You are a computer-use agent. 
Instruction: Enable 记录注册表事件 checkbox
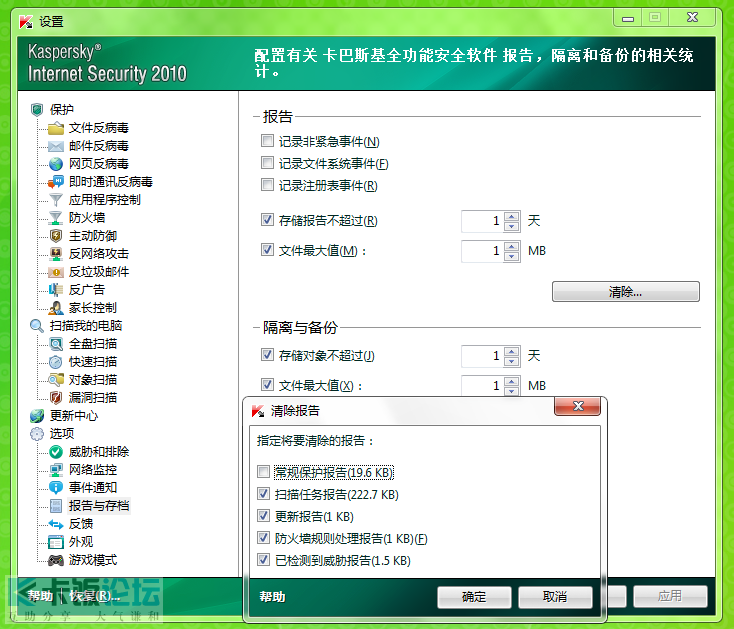(267, 184)
